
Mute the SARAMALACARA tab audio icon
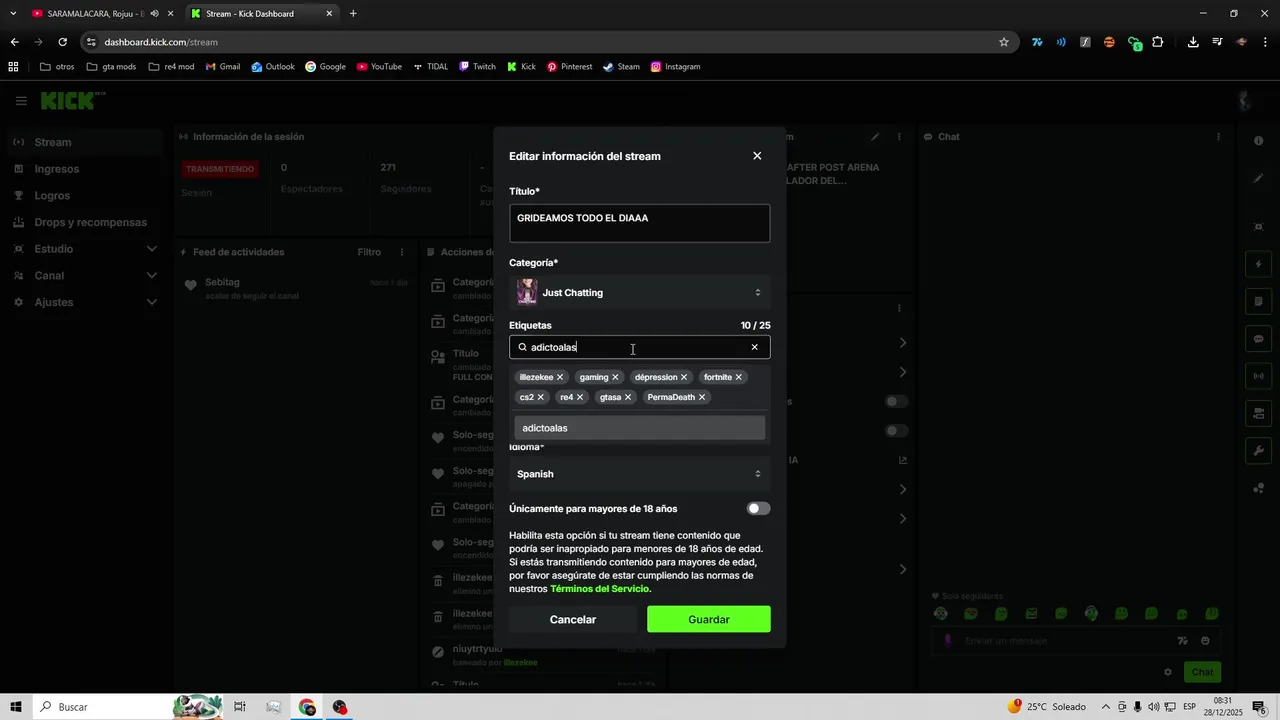click(x=154, y=14)
